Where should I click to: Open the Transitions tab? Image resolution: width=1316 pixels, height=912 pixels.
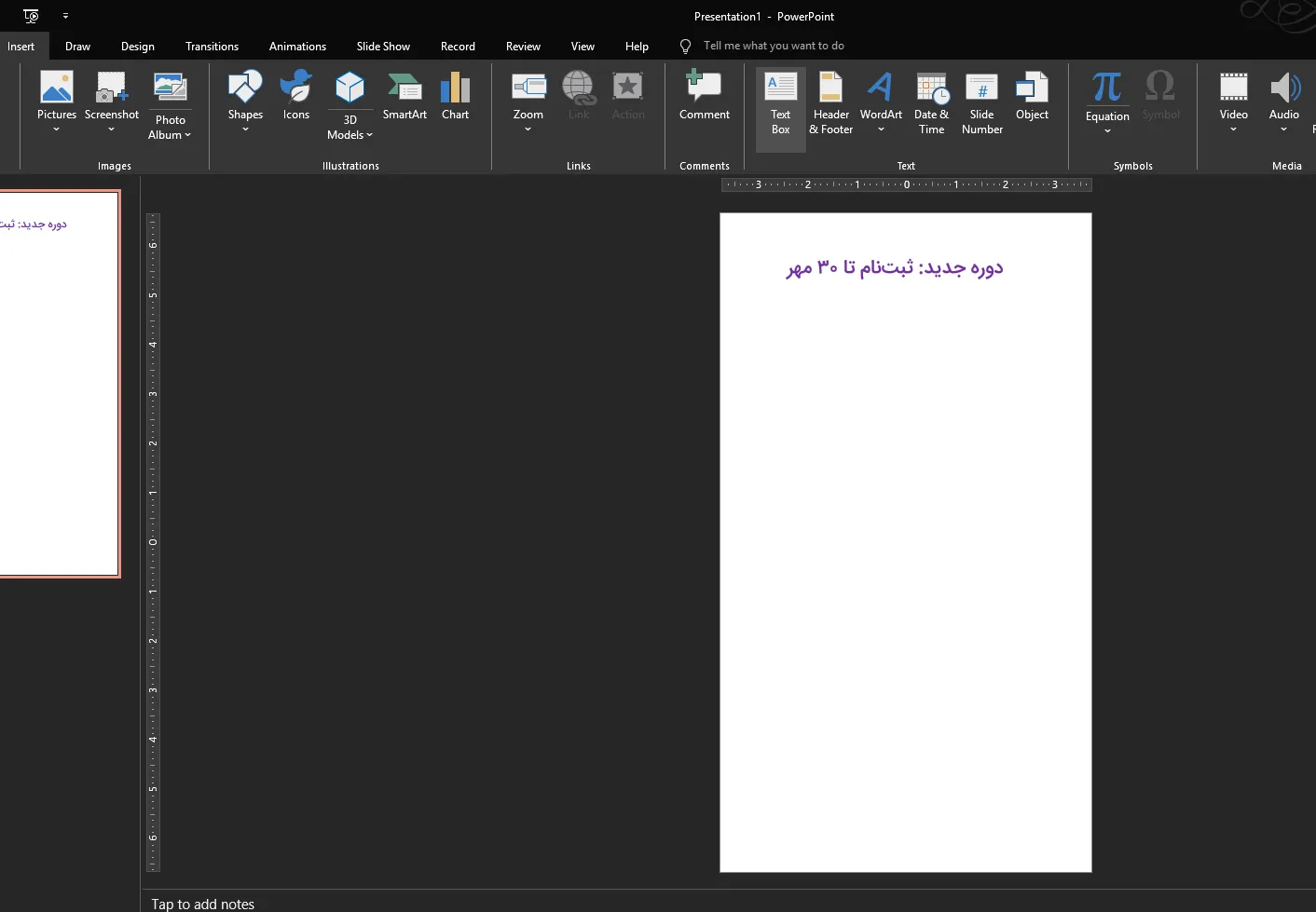pos(212,47)
